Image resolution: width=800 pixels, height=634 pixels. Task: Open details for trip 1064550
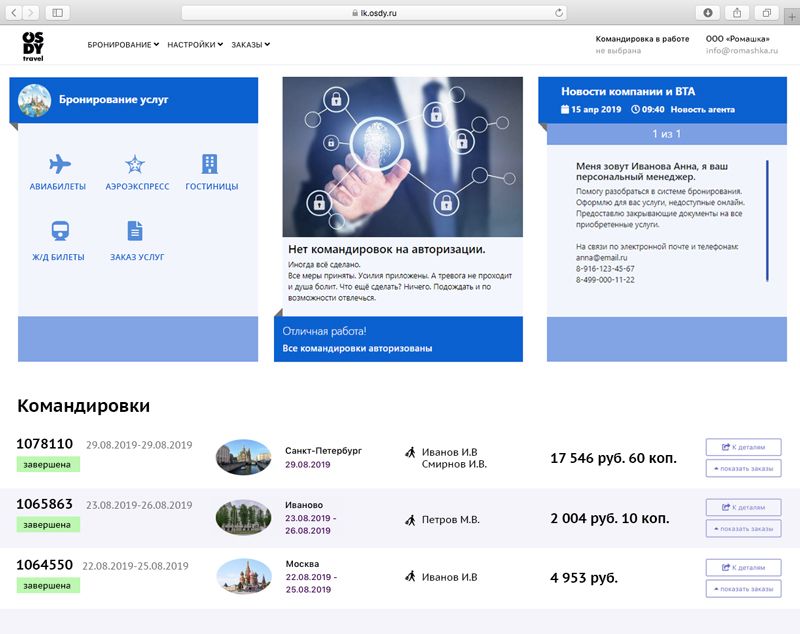point(743,567)
